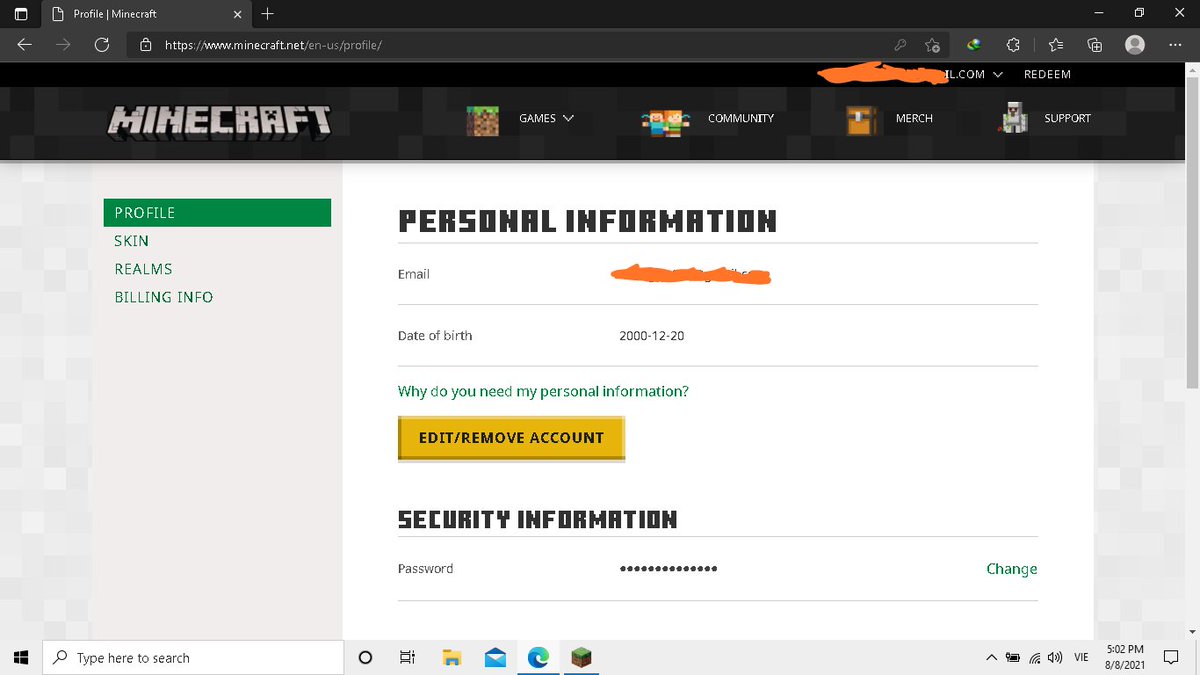Open the Merch menu item
The height and width of the screenshot is (675, 1200).
(x=914, y=118)
